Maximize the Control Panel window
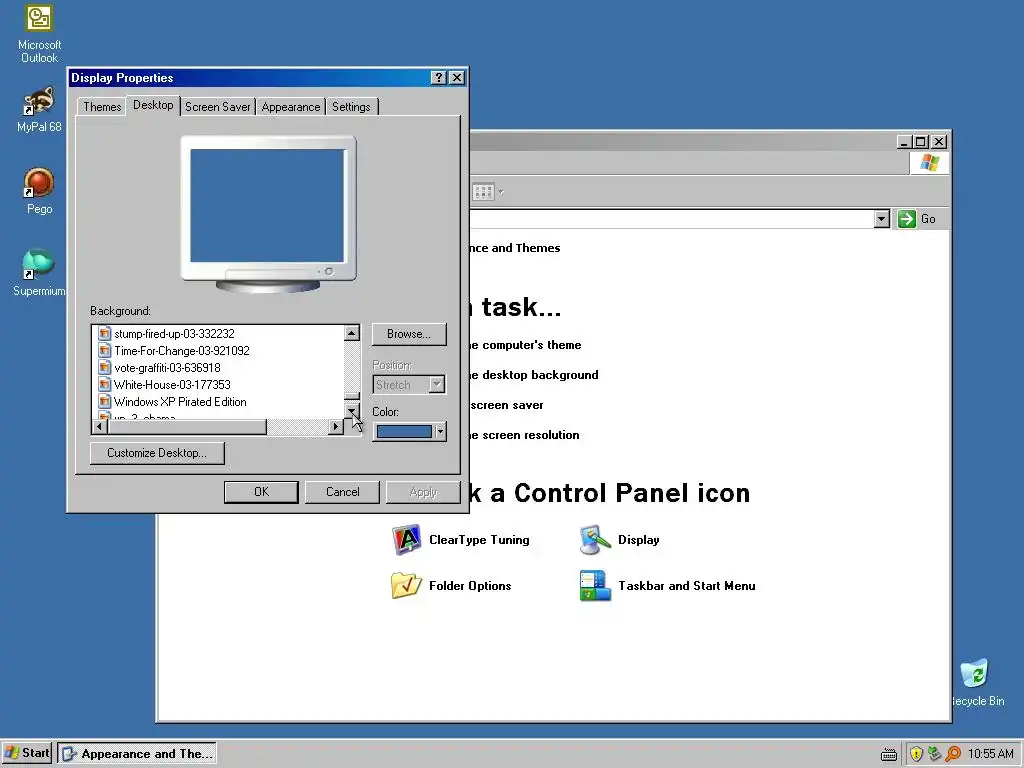Screen dimensions: 1024x768 [x=921, y=142]
